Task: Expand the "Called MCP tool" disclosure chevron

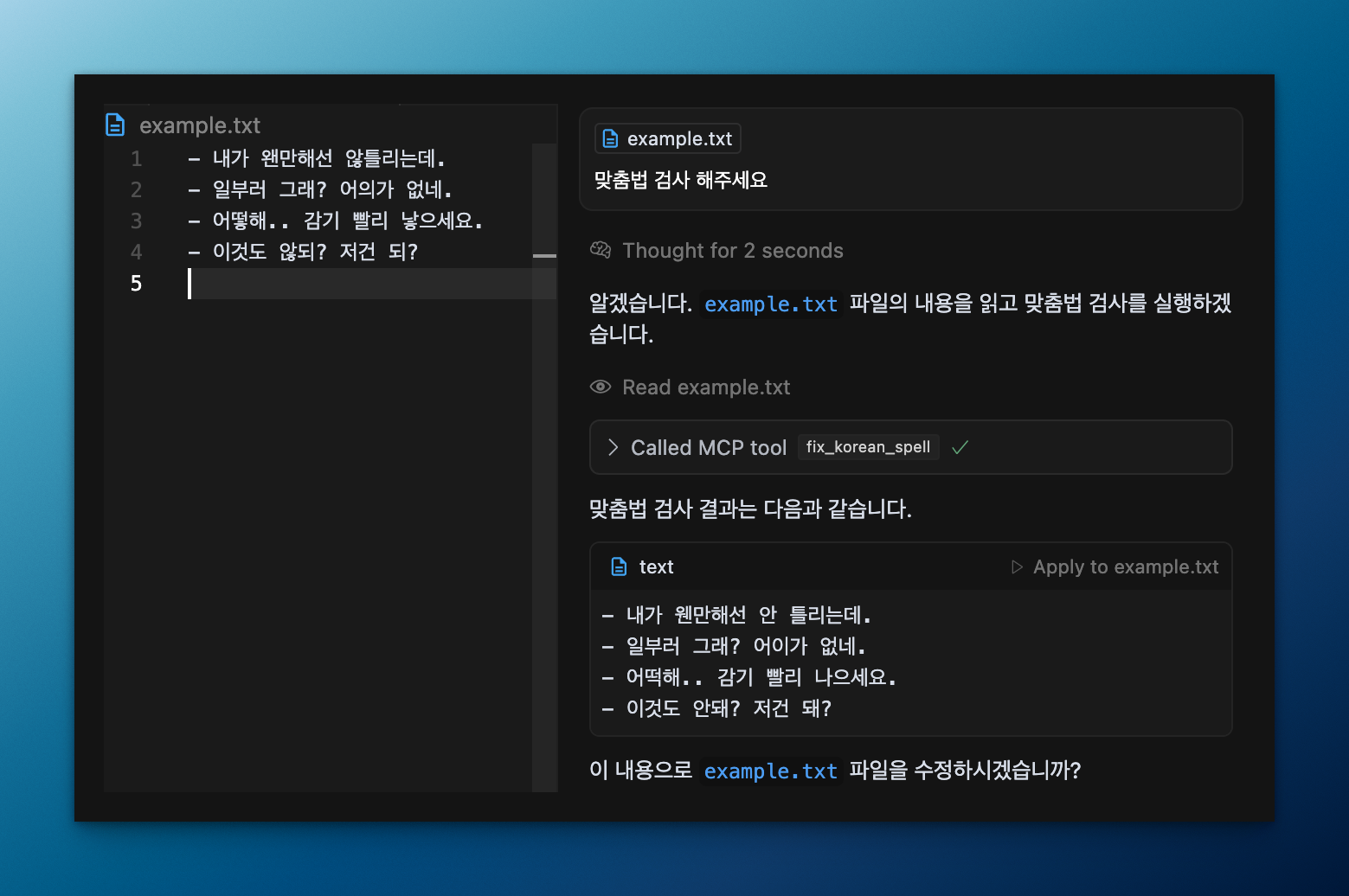Action: click(613, 447)
